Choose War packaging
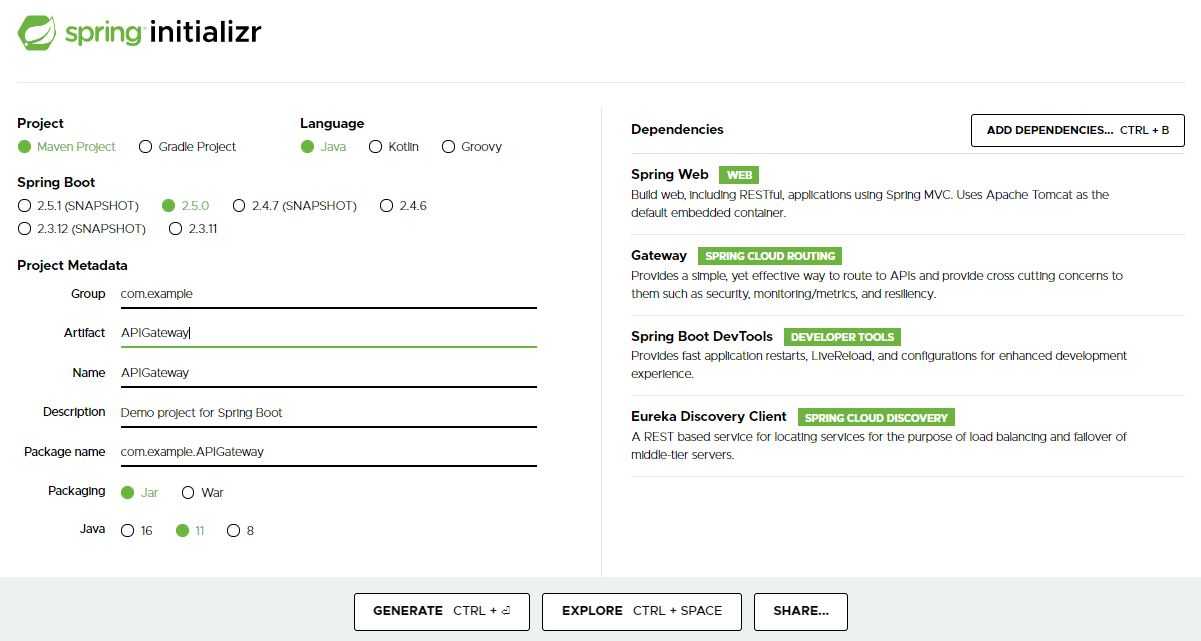This screenshot has width=1201, height=641. pos(203,493)
